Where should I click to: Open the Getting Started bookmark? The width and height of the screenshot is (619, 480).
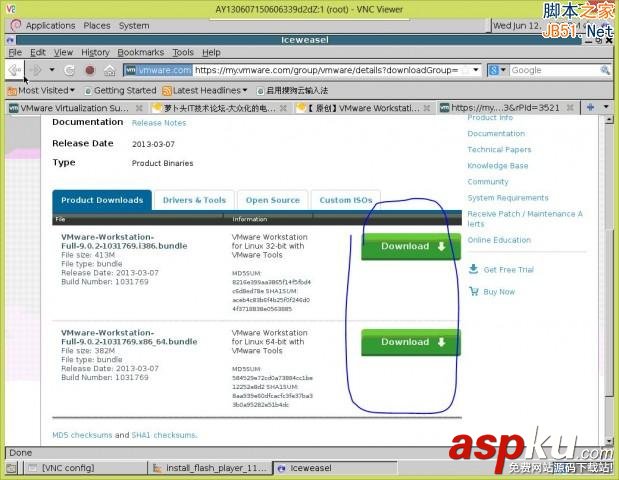point(120,90)
